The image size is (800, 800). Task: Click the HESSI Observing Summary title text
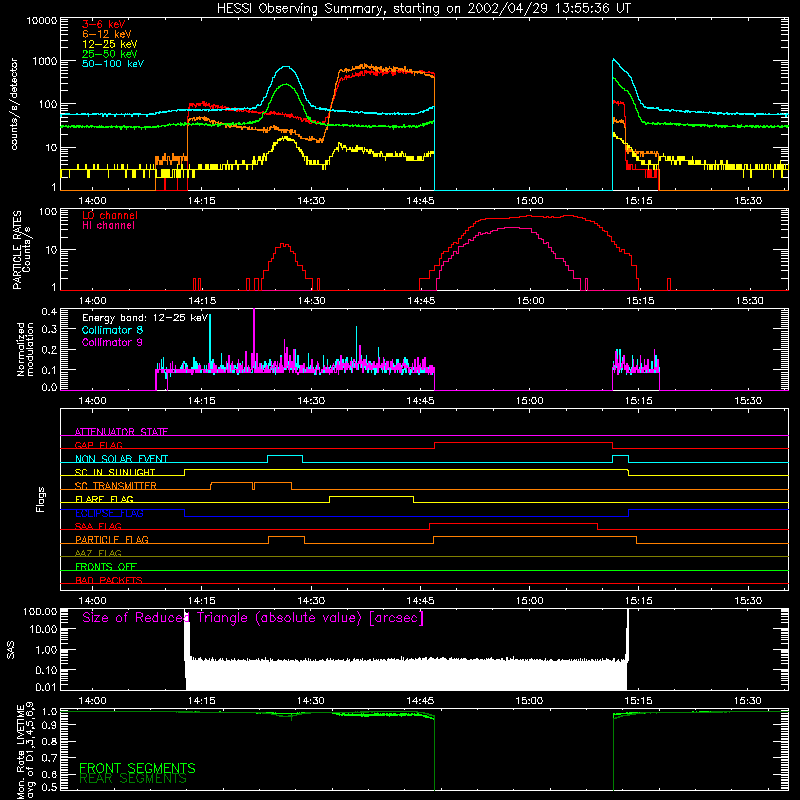423,9
